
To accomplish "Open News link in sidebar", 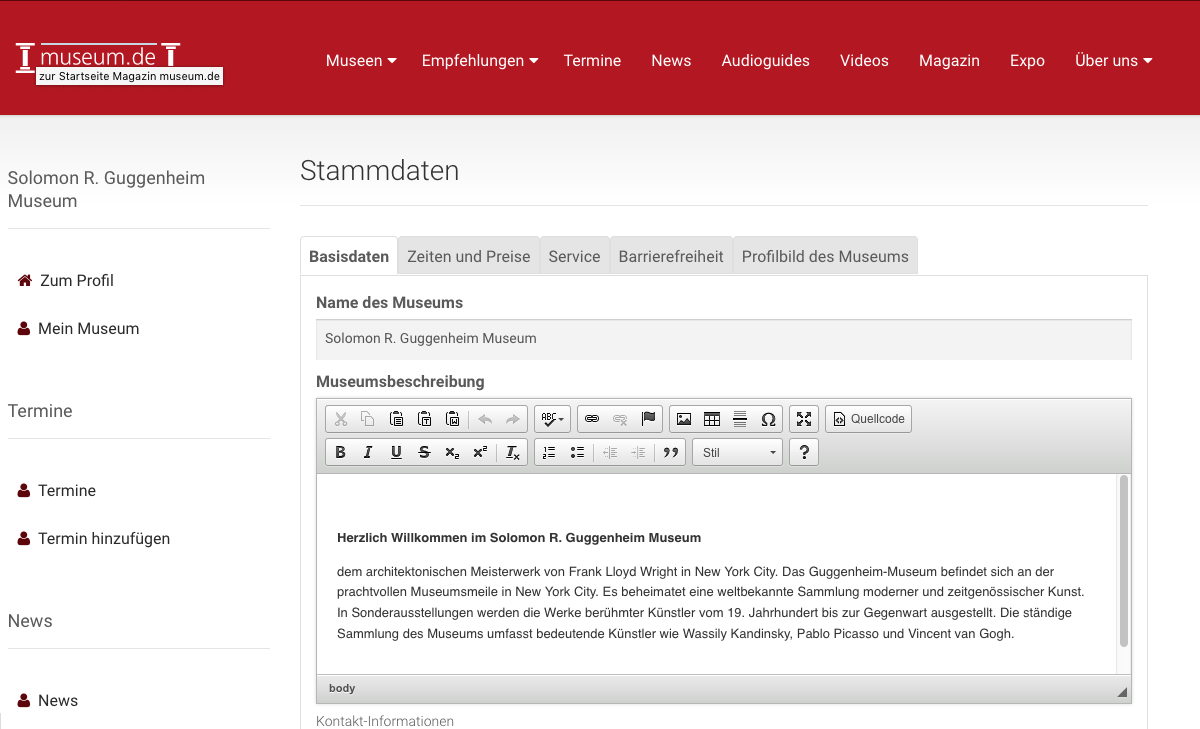I will pyautogui.click(x=58, y=701).
